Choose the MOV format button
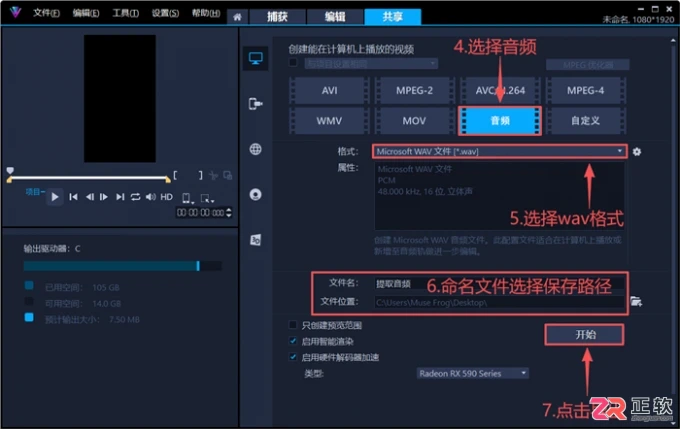Viewport: 680px width, 429px height. [x=414, y=121]
